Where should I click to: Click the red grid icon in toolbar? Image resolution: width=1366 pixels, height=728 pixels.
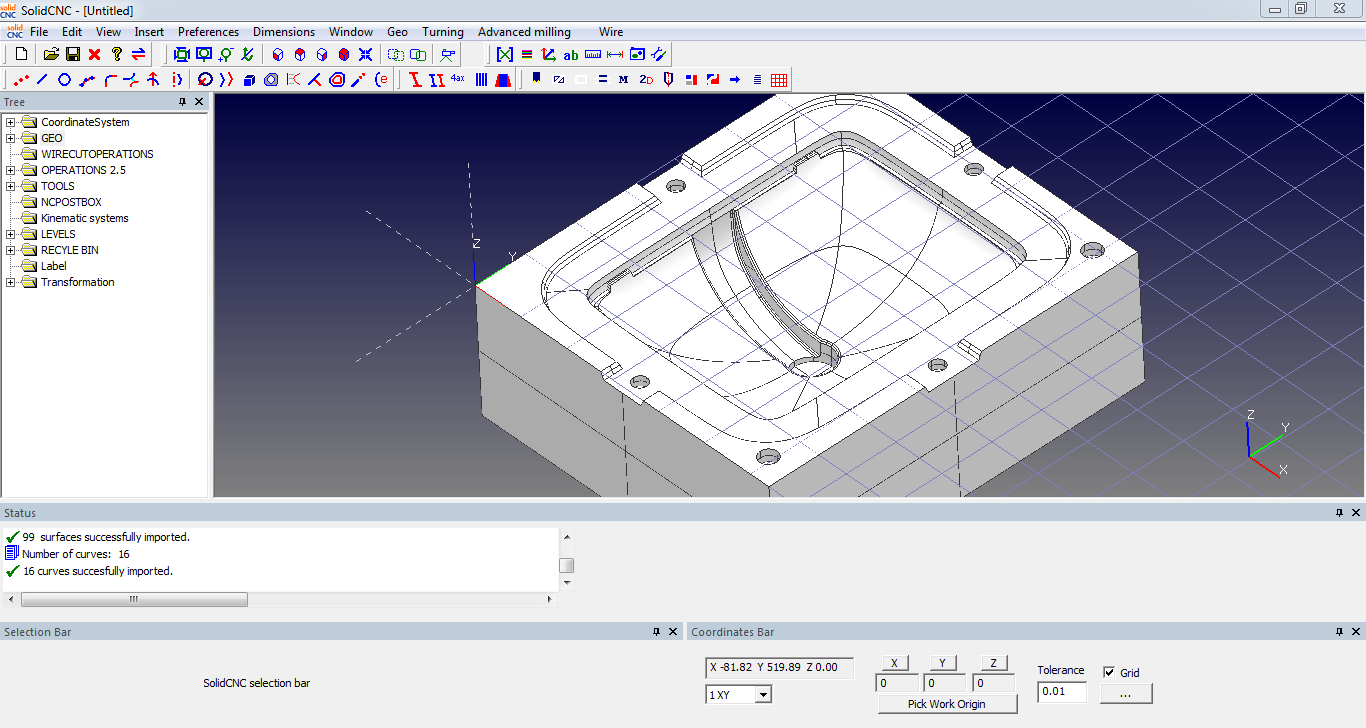pos(779,80)
